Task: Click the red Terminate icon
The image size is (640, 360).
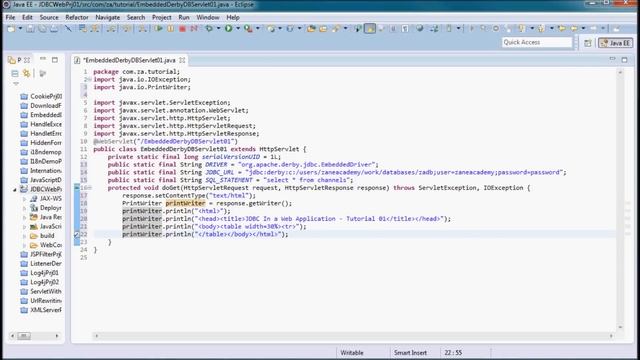Action: tap(182, 29)
